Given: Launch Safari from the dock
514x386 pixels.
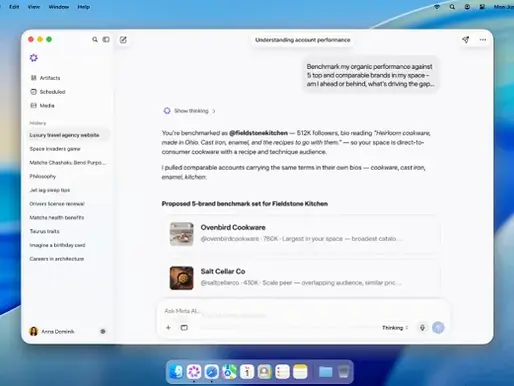Looking at the screenshot, I should click(x=212, y=372).
